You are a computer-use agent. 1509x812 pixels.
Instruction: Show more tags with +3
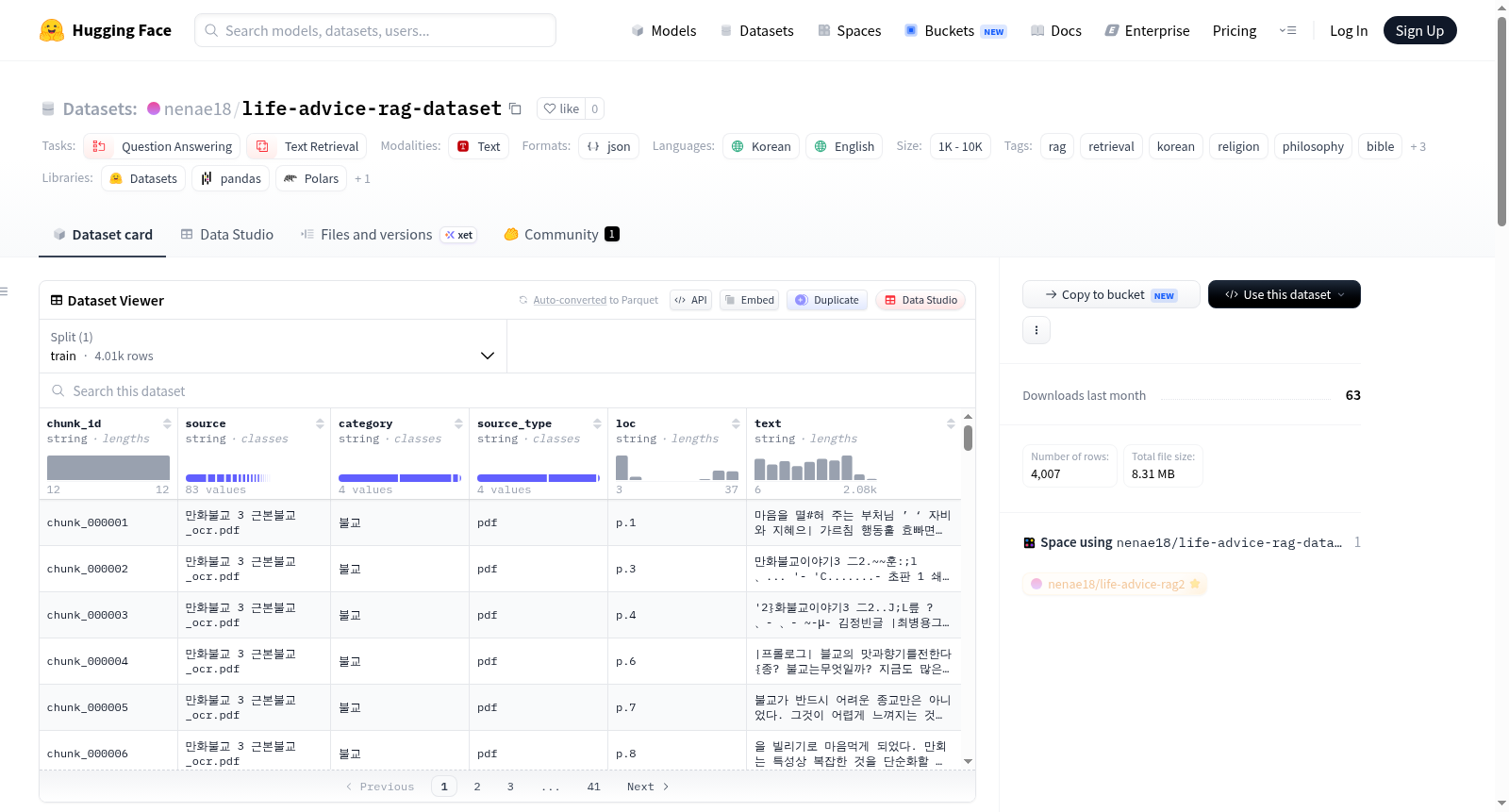point(1418,146)
